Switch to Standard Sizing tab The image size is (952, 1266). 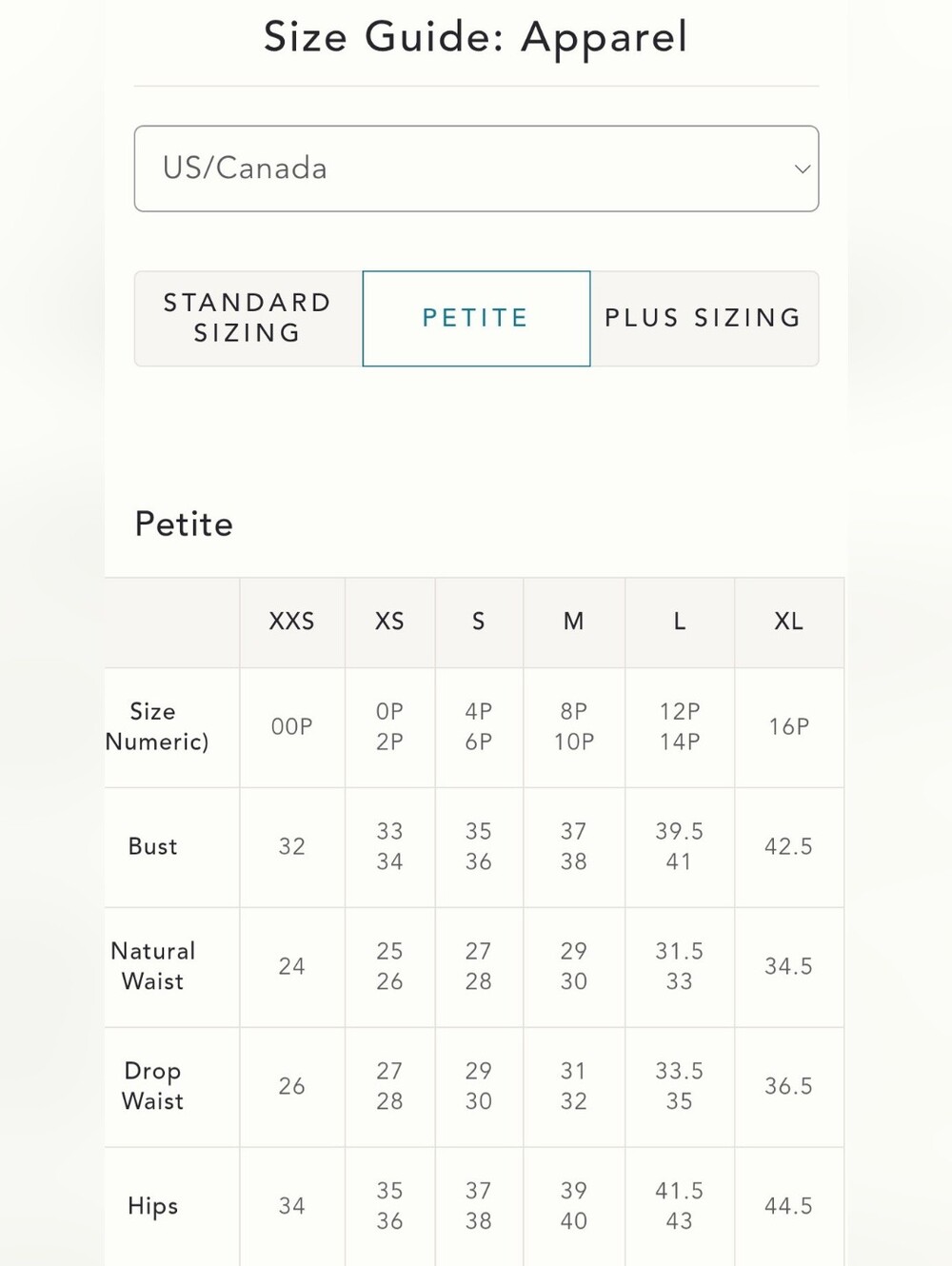pyautogui.click(x=248, y=318)
